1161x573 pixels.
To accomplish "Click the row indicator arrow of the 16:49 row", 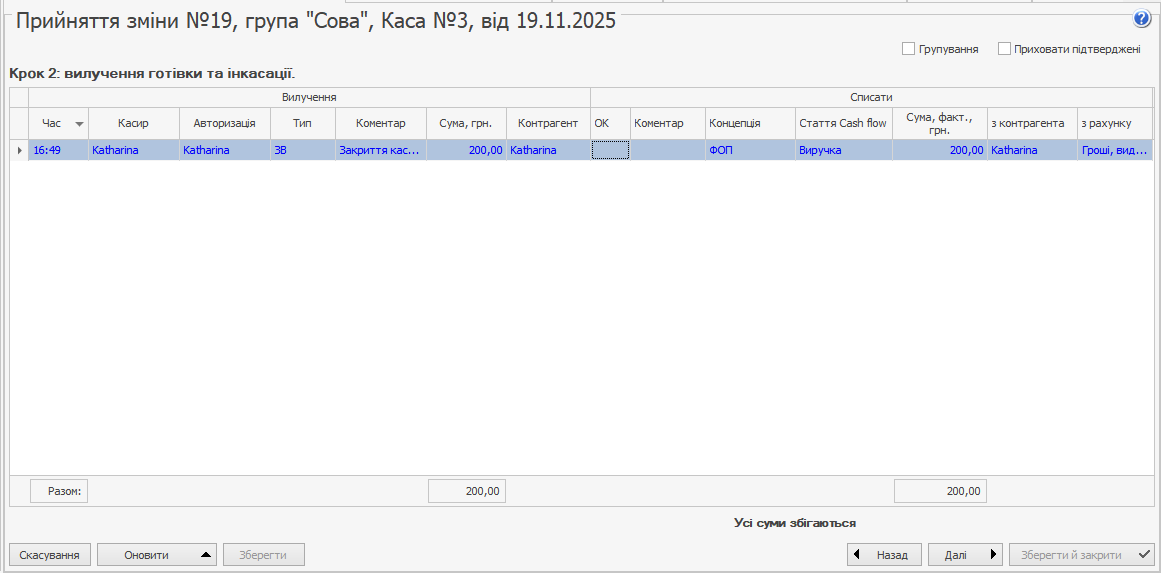I will (19, 150).
